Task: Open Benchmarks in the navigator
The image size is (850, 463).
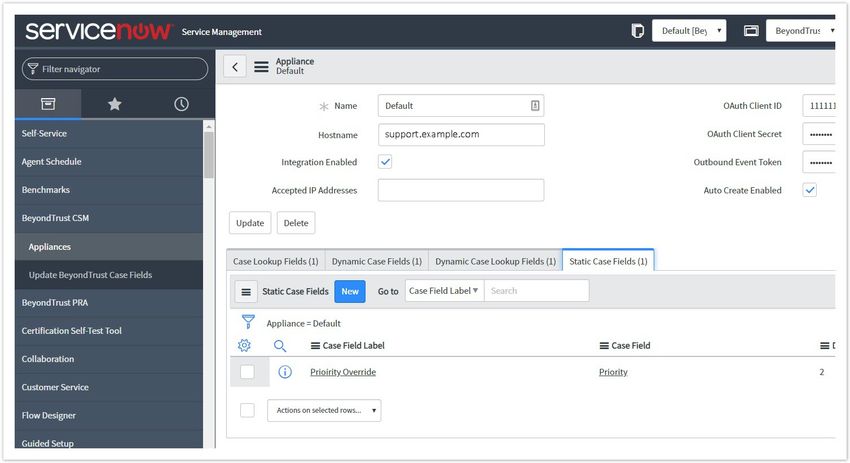Action: pos(108,190)
